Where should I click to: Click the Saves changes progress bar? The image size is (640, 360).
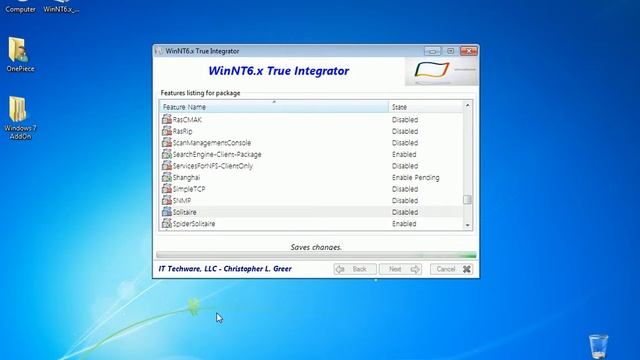pyautogui.click(x=316, y=255)
